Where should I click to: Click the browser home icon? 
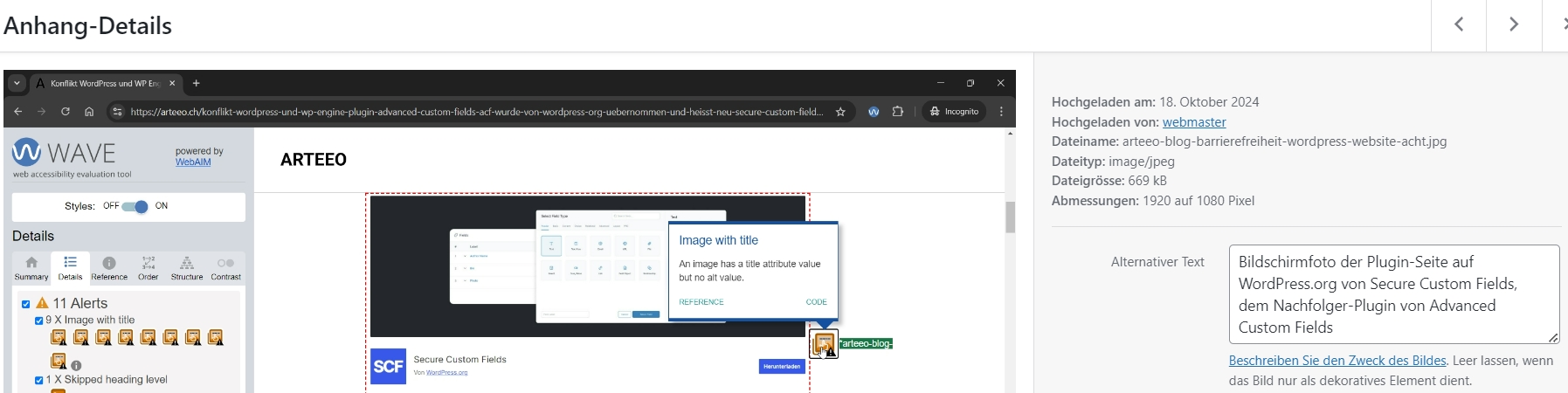click(x=89, y=112)
